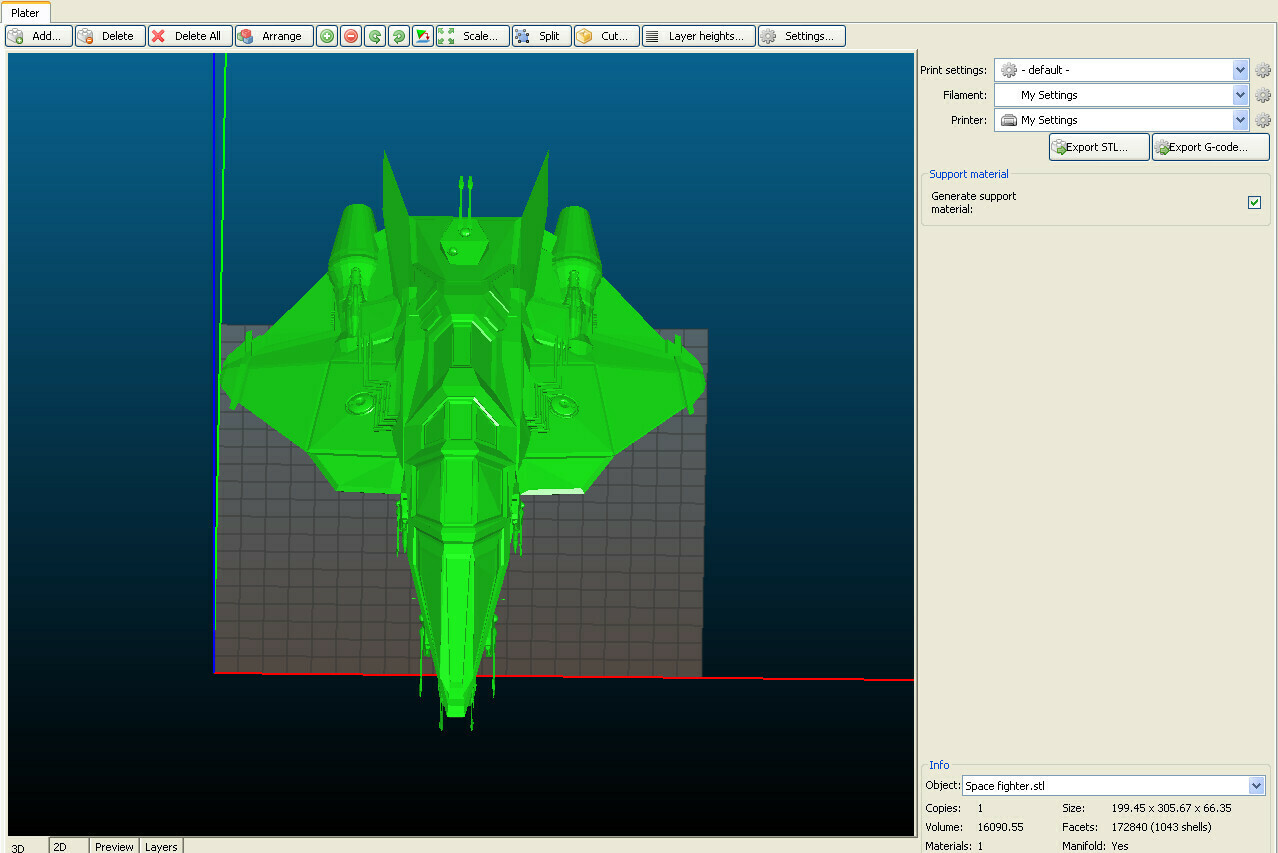Click the Export G-code button
This screenshot has width=1278, height=853.
click(x=1209, y=146)
